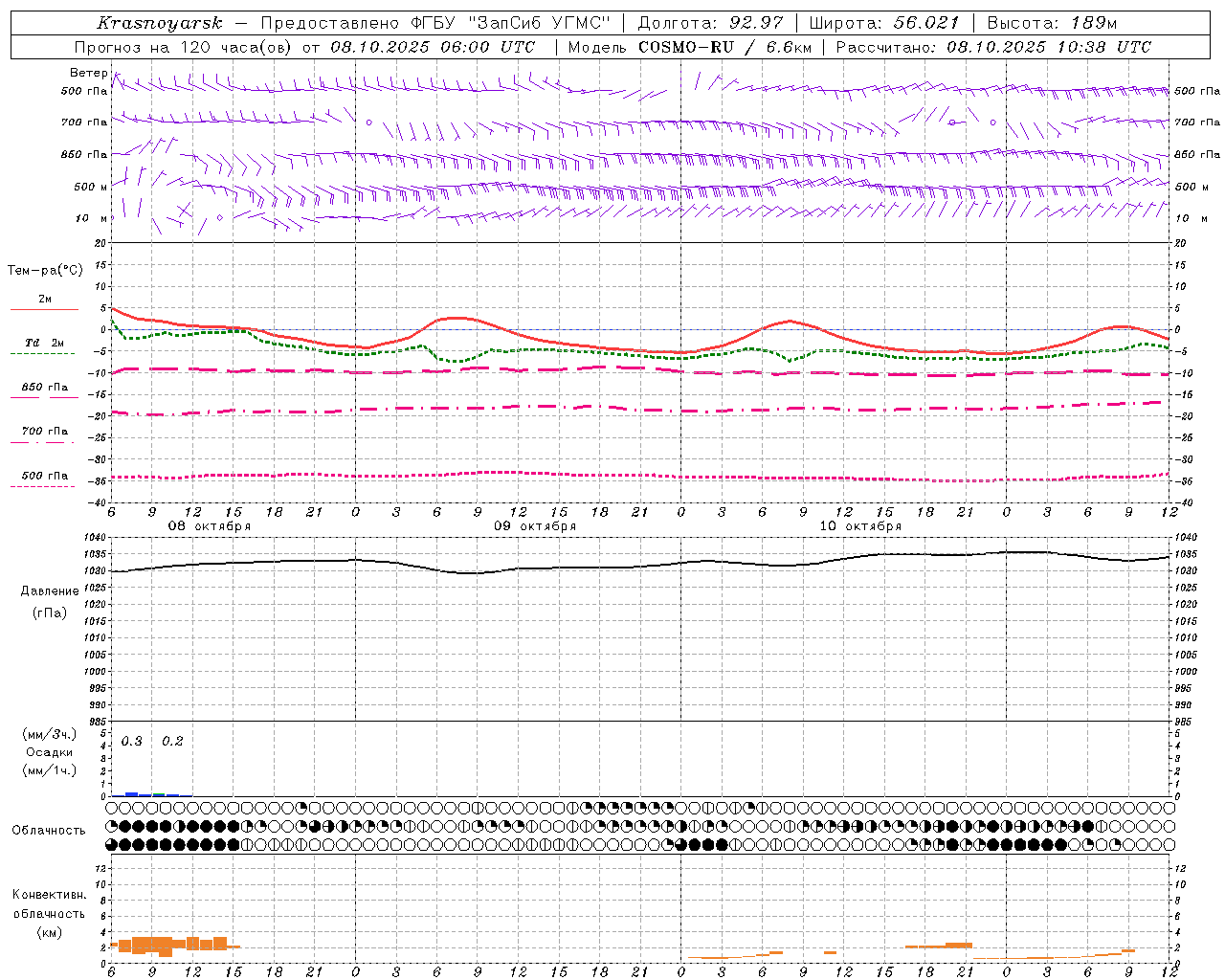Click the Облачность cloud cover label
The height and width of the screenshot is (980, 1225).
pyautogui.click(x=49, y=831)
